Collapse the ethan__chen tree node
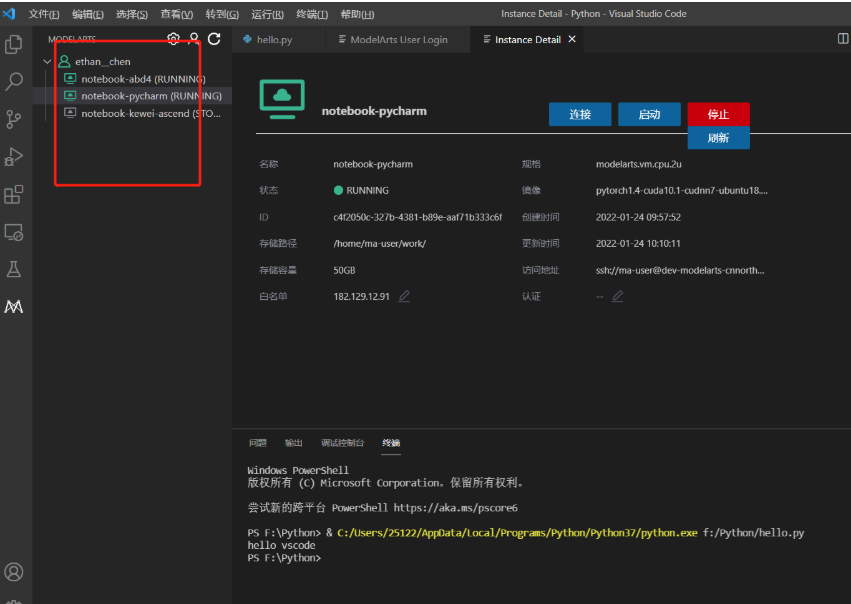This screenshot has width=851, height=604. click(47, 62)
